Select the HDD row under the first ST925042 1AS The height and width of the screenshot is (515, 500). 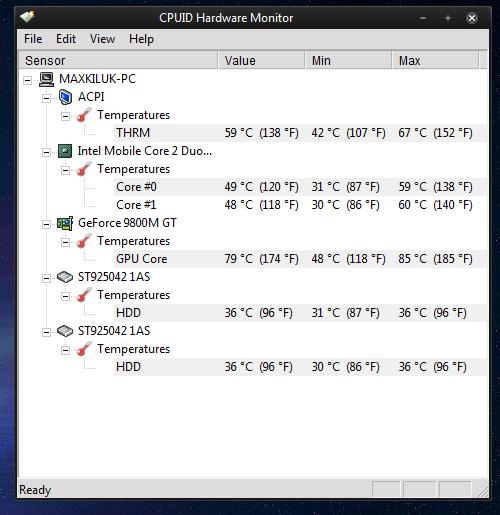coord(300,313)
